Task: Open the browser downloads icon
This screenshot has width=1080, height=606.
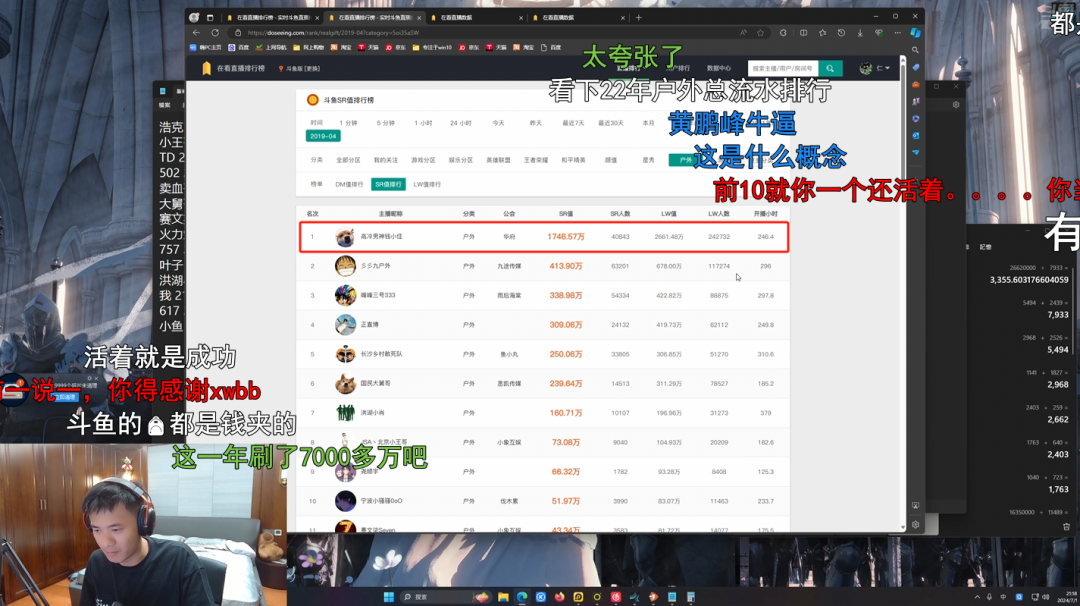Action: coord(860,32)
